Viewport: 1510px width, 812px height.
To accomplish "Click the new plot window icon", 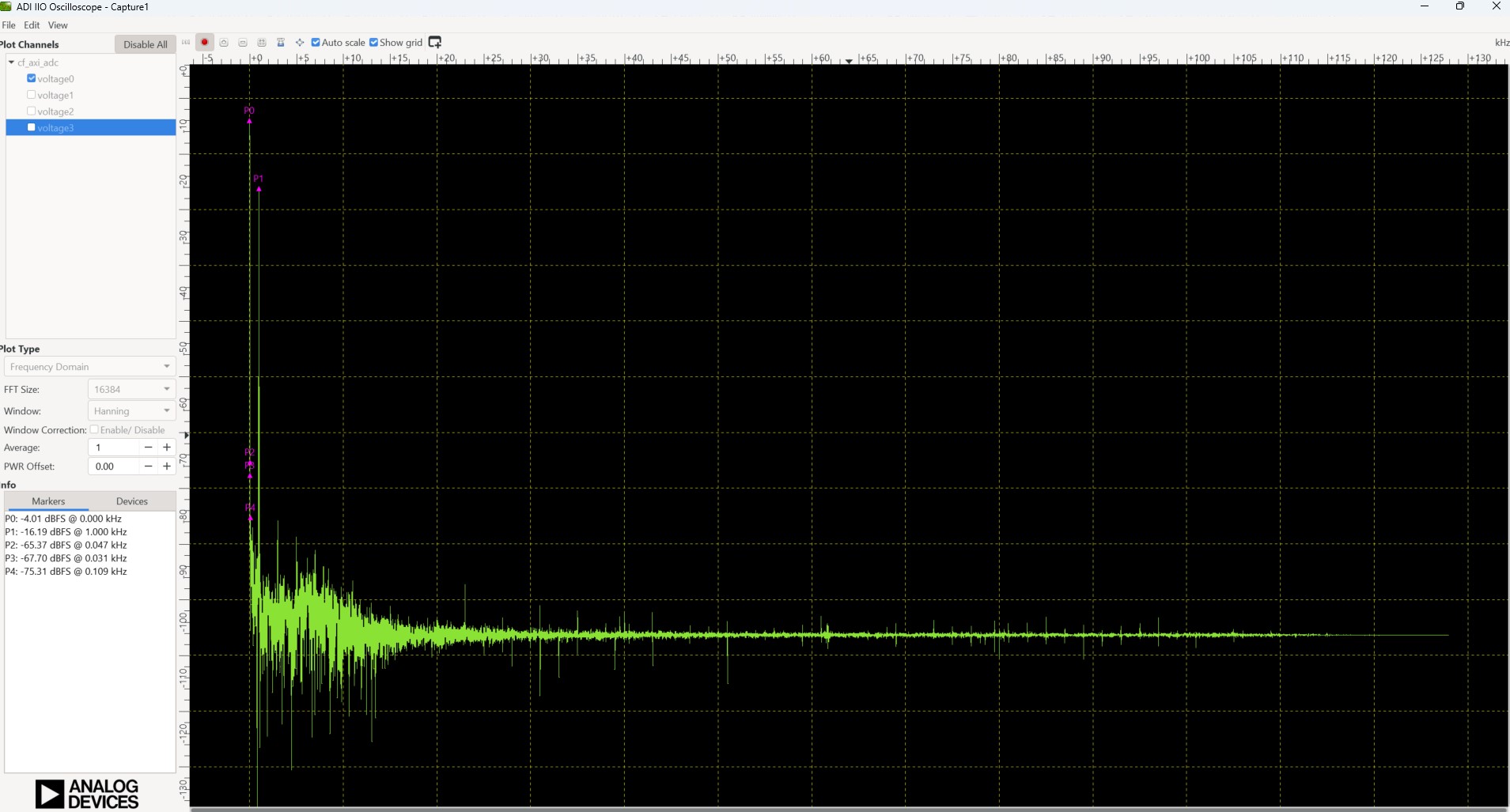I will click(435, 42).
